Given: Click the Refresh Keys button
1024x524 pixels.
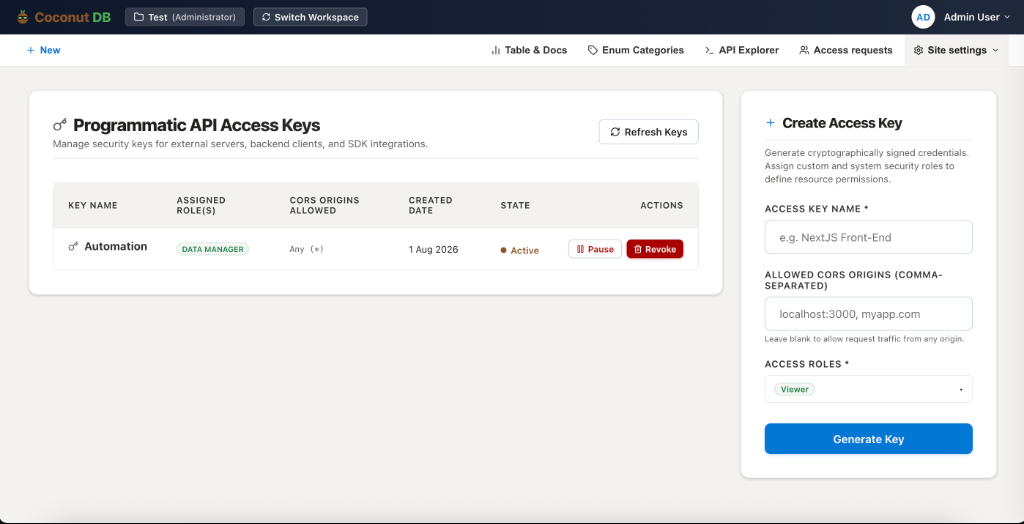Looking at the screenshot, I should (x=648, y=132).
